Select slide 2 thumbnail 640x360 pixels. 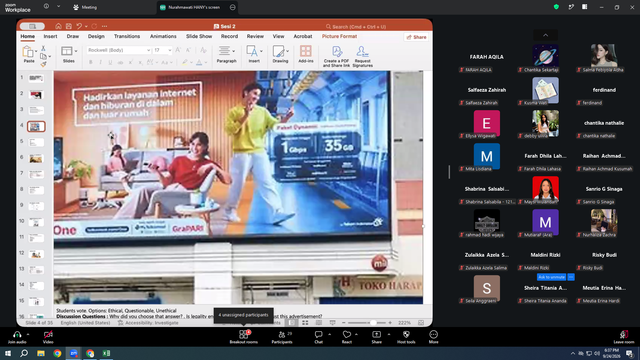[x=36, y=95]
